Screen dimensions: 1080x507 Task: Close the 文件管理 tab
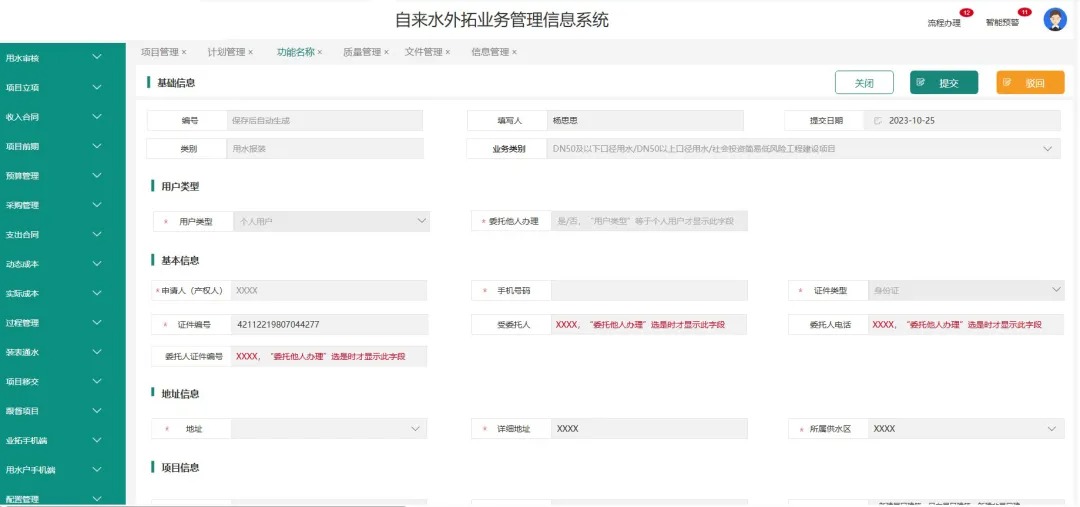(448, 52)
